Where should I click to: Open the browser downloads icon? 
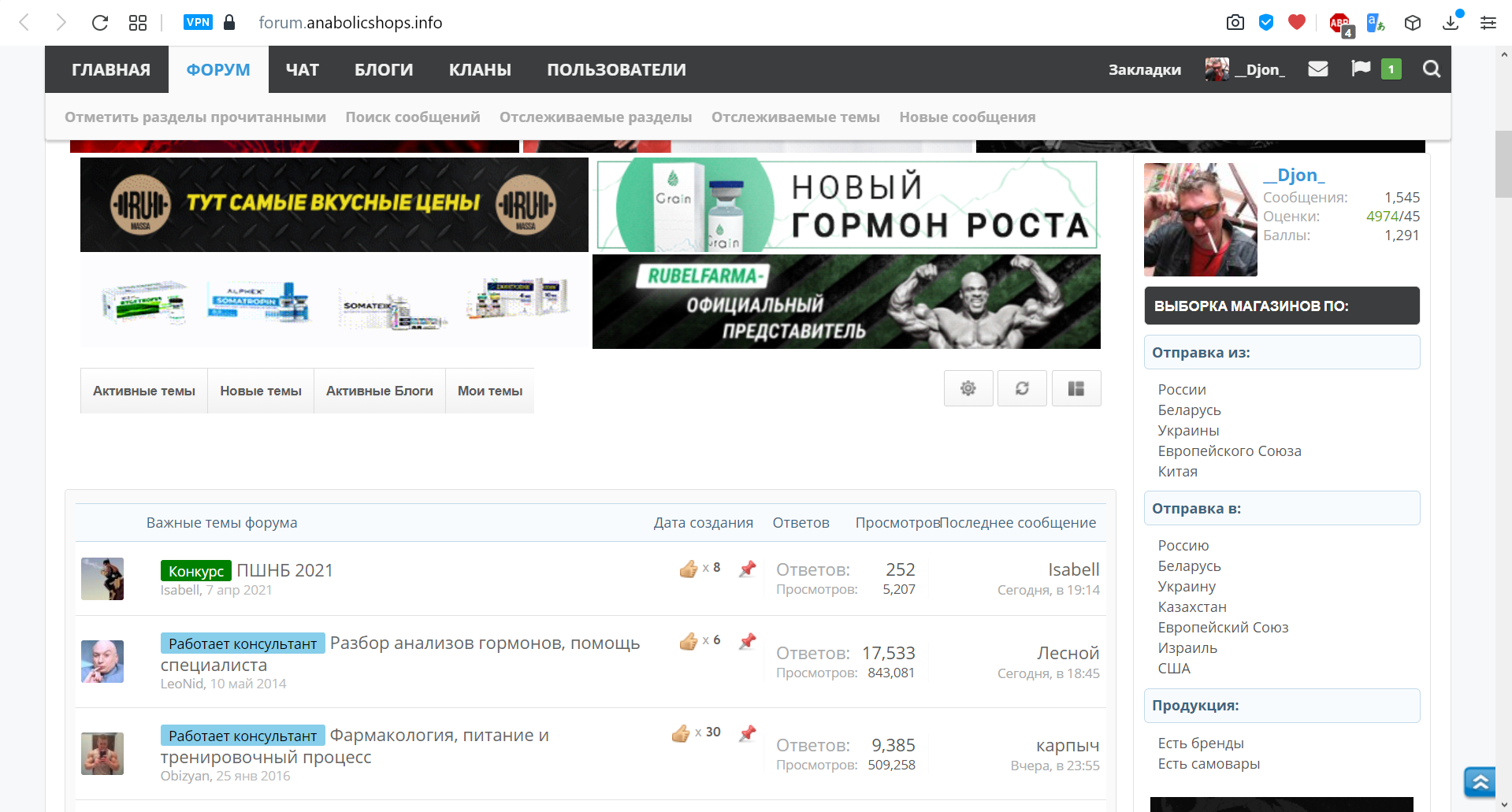click(x=1451, y=22)
